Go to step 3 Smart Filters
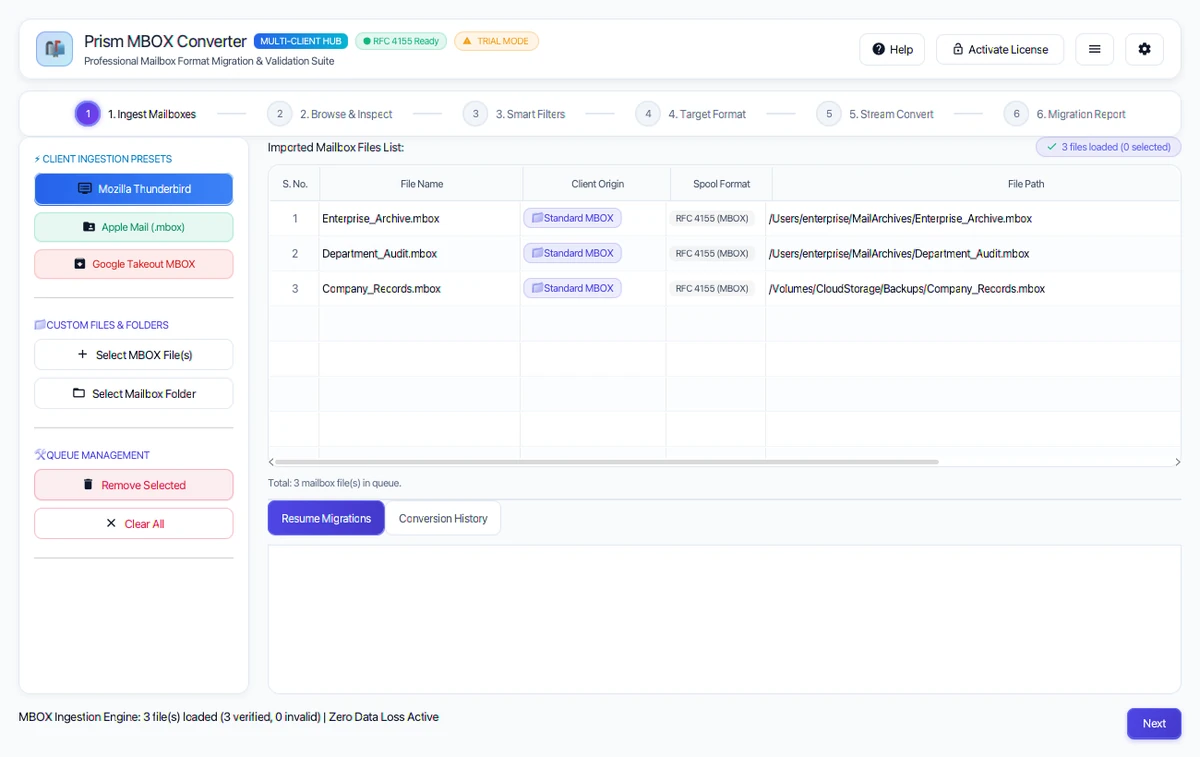The height and width of the screenshot is (757, 1200). tap(514, 114)
